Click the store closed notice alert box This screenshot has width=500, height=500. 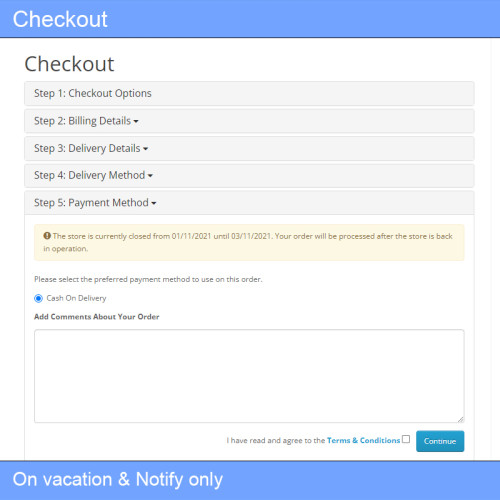(249, 242)
